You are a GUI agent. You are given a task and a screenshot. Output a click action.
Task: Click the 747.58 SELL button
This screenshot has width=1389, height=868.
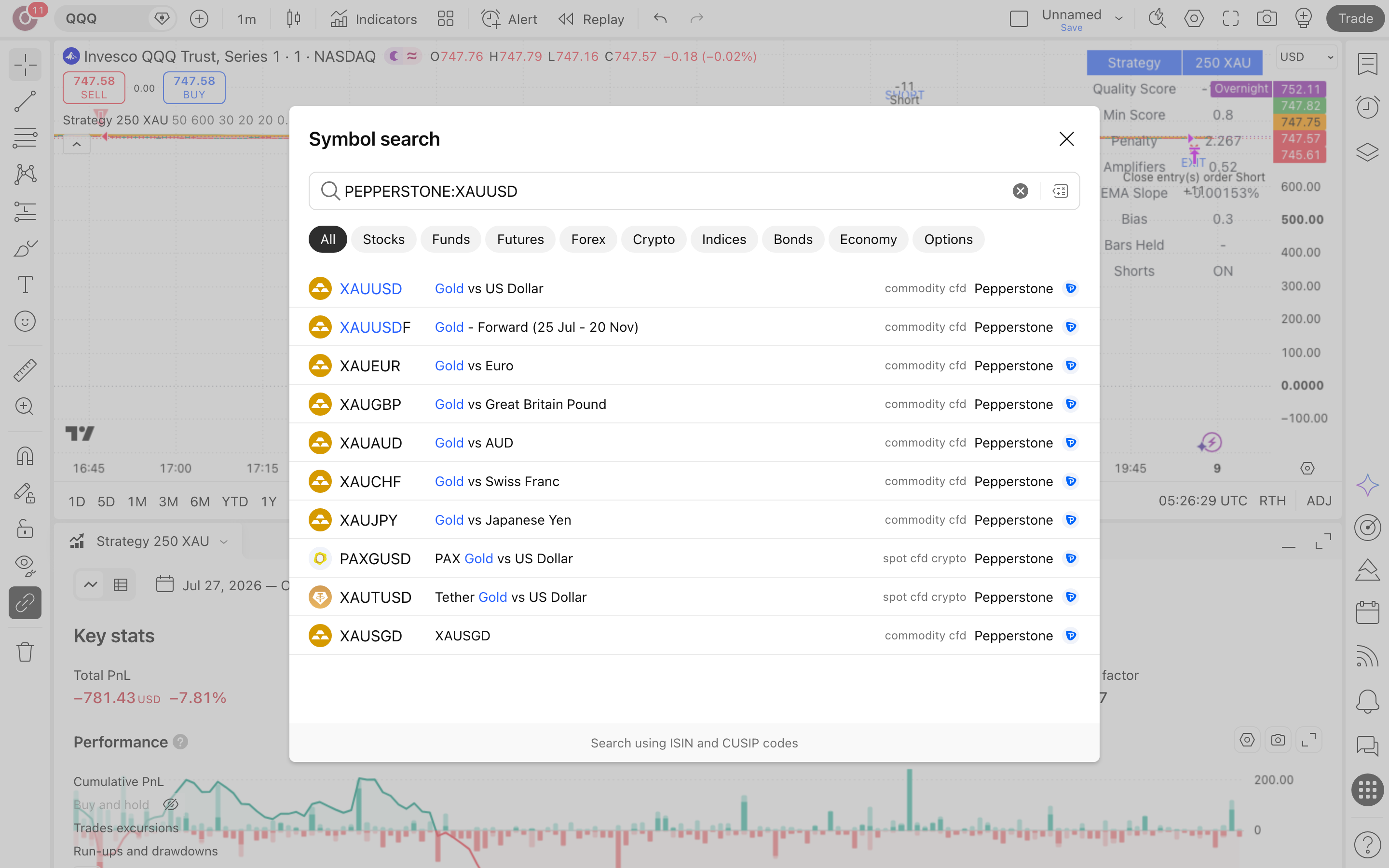tap(94, 88)
